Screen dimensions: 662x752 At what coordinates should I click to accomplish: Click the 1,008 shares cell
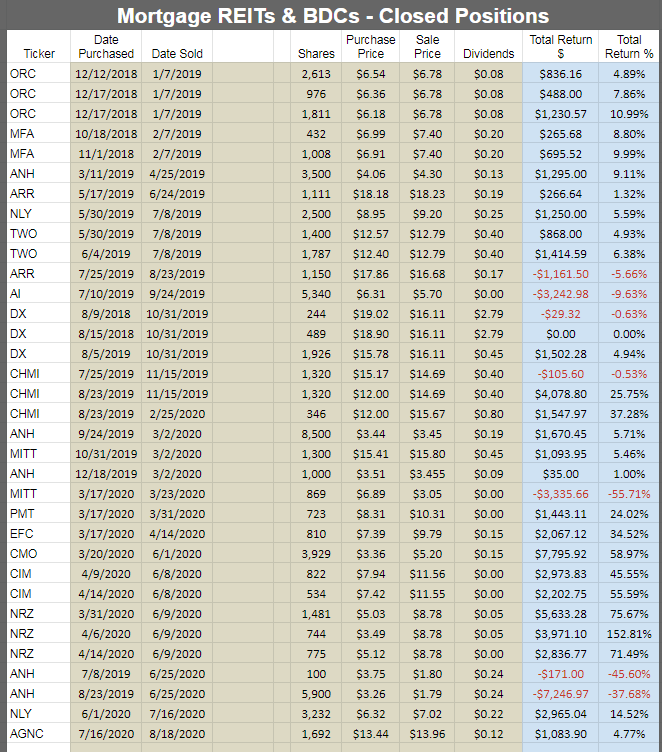(x=316, y=154)
